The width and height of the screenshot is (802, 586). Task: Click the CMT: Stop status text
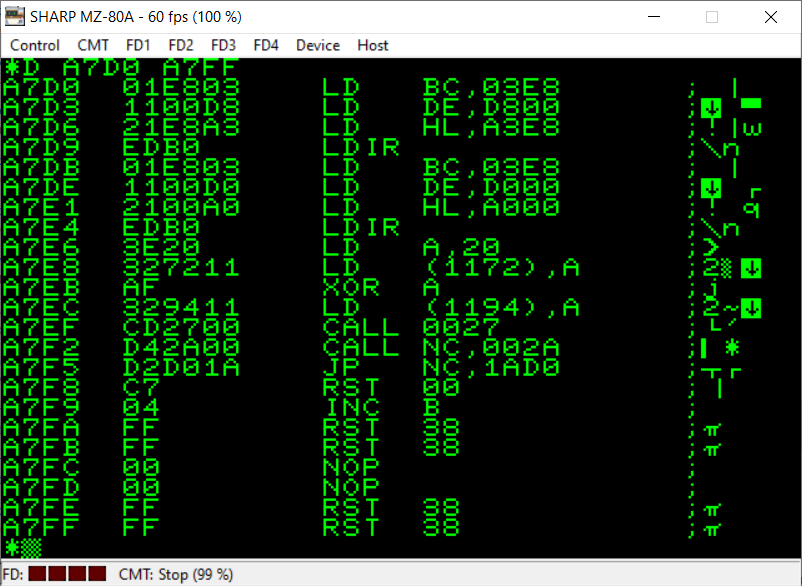pos(175,574)
